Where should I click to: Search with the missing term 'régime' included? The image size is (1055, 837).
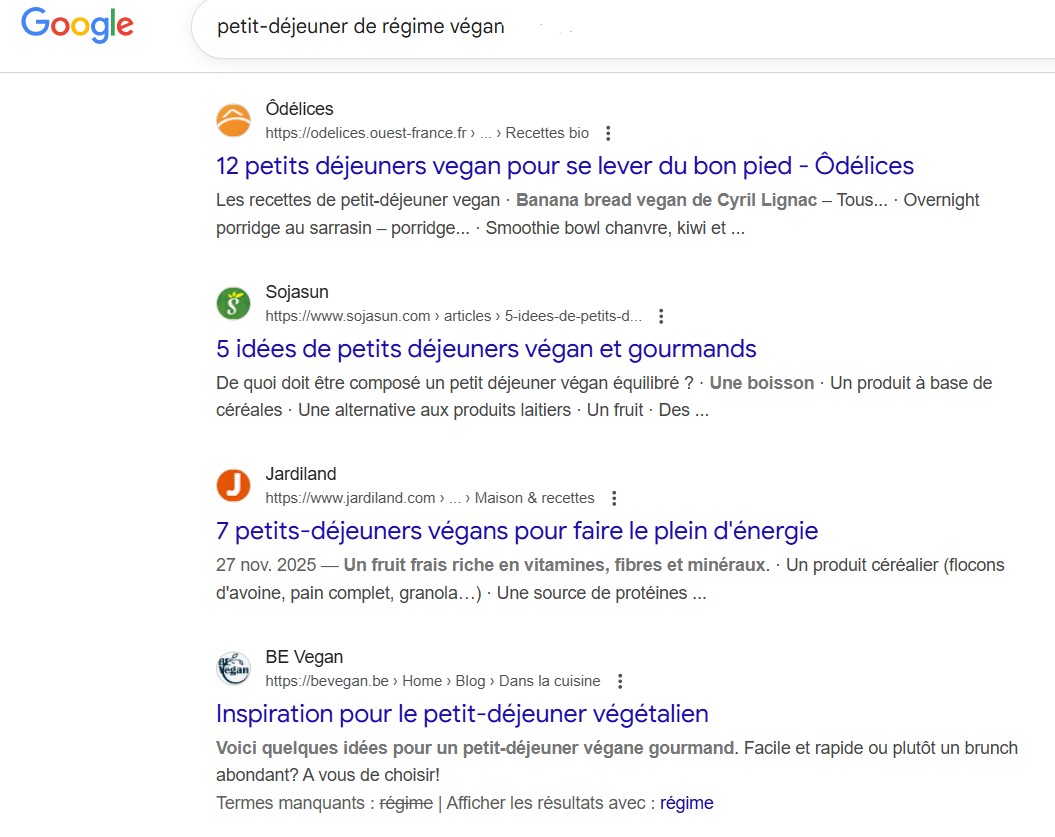point(689,802)
